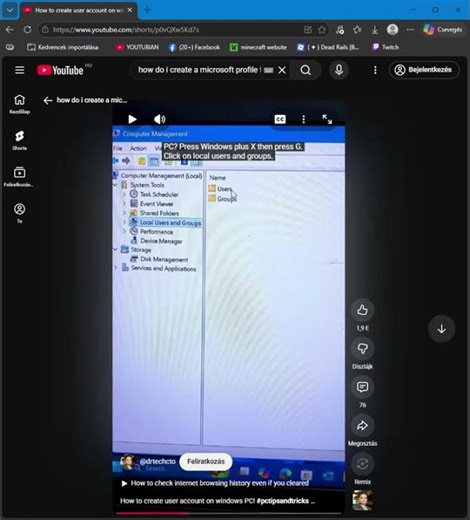
Task: Submit search with the magnifier button
Action: pyautogui.click(x=306, y=70)
